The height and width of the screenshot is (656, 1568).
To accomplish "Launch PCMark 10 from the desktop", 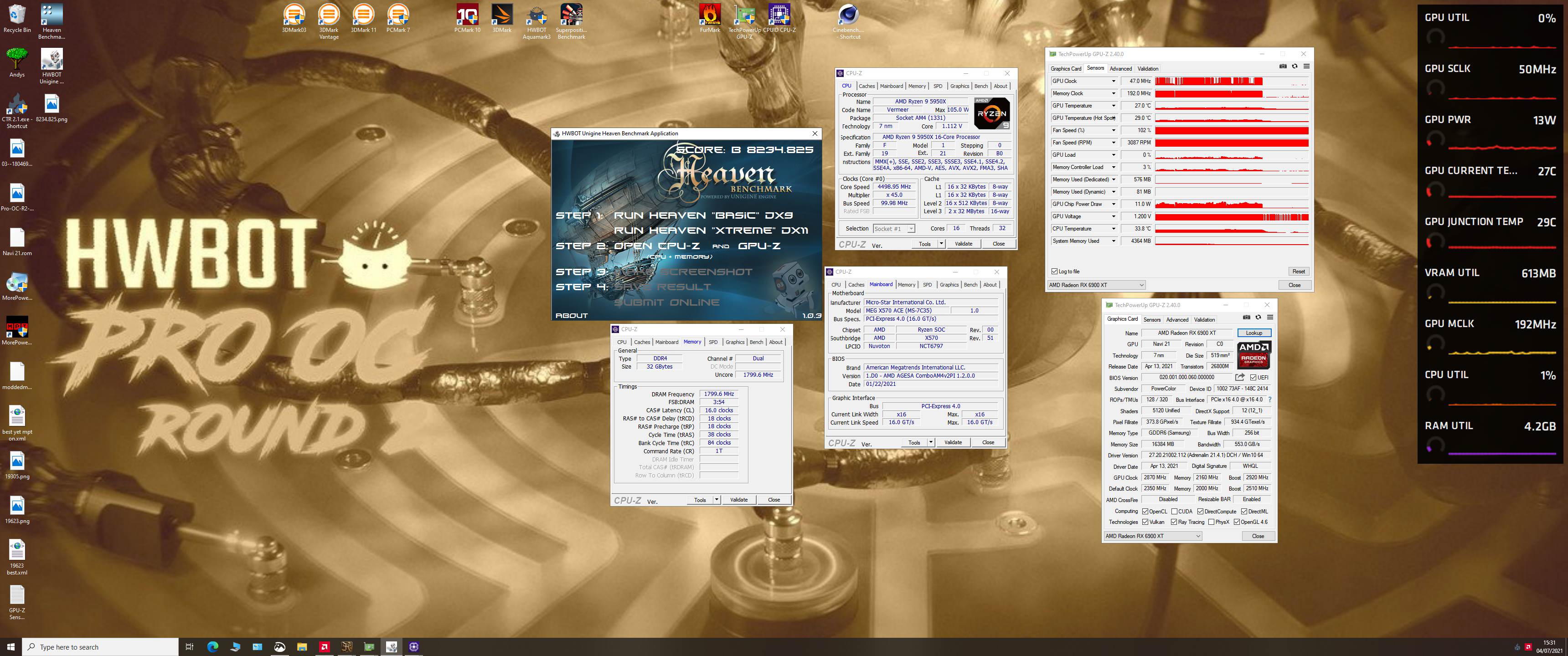I will [468, 19].
